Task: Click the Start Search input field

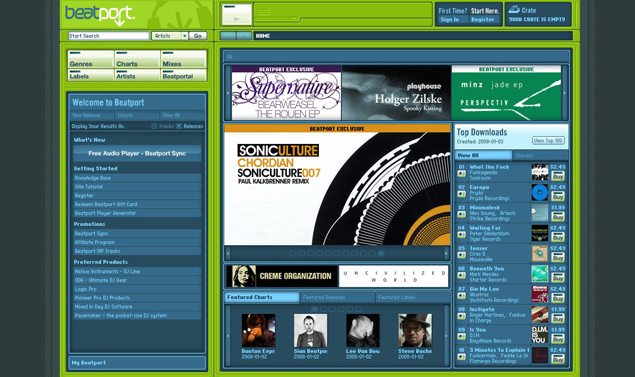Action: pos(109,36)
